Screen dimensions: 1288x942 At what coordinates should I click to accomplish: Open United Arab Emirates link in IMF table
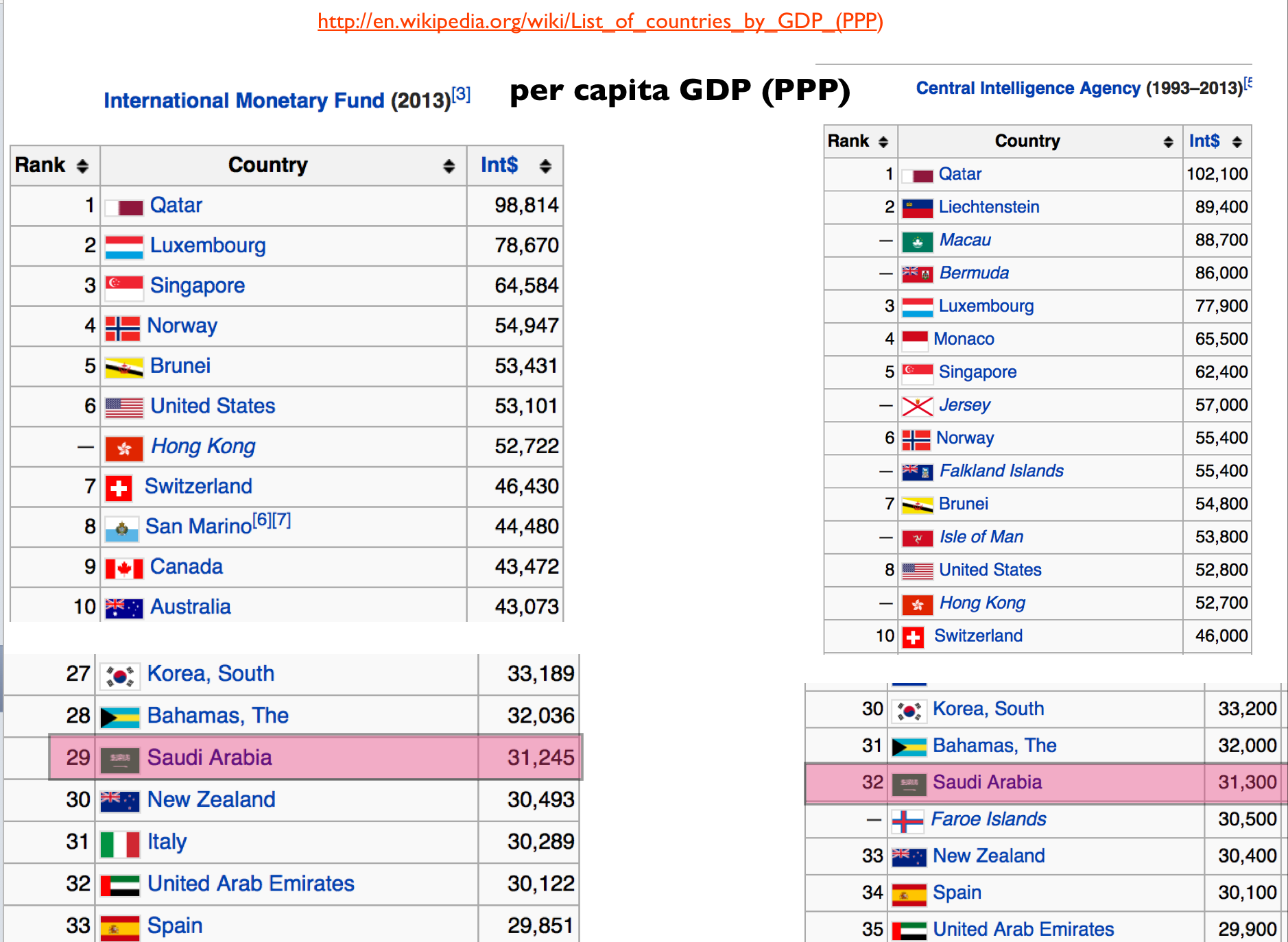click(251, 884)
